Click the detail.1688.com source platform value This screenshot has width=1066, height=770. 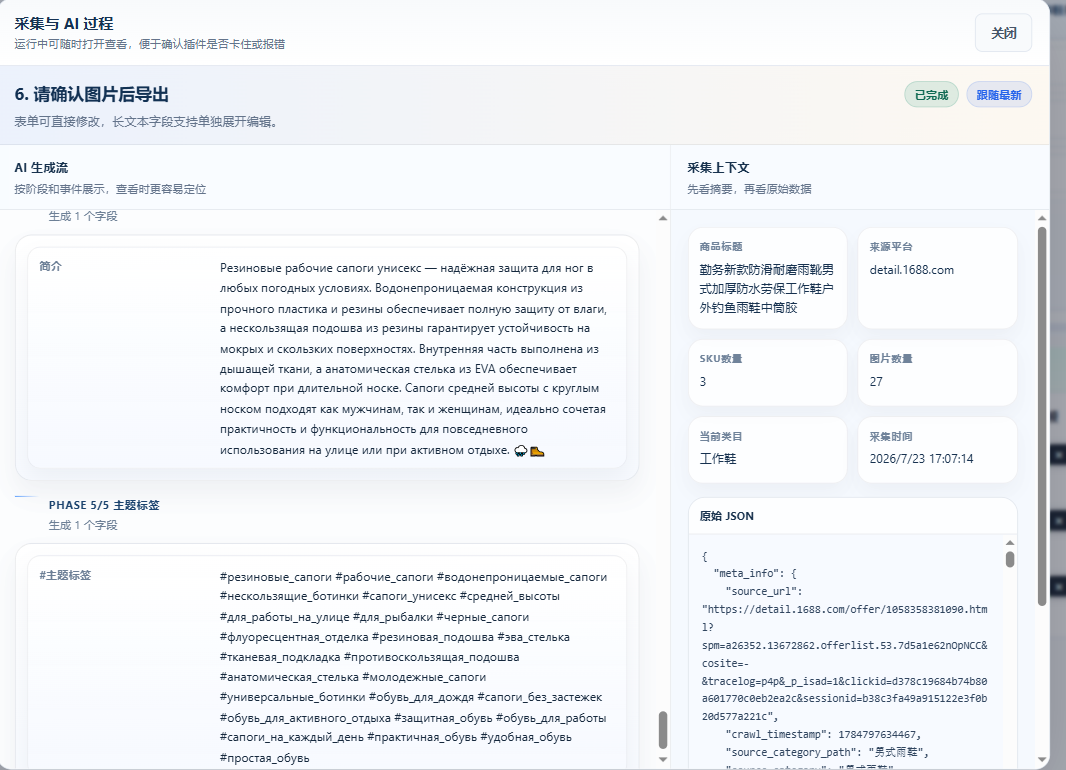(912, 270)
